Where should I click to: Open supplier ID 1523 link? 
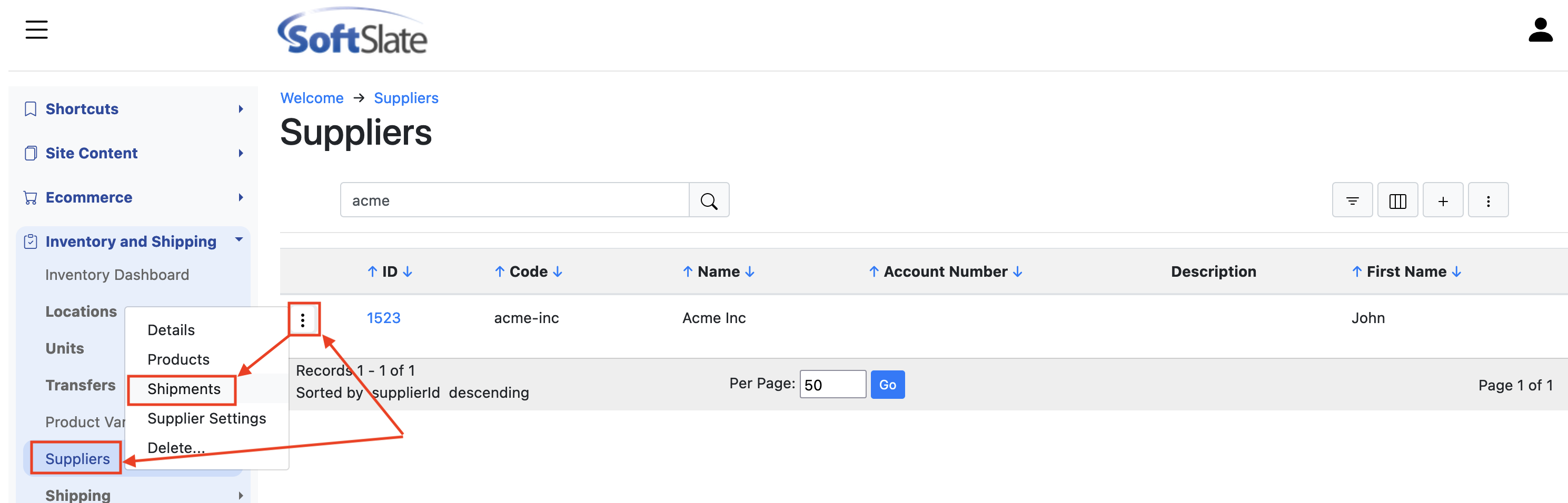tap(383, 317)
